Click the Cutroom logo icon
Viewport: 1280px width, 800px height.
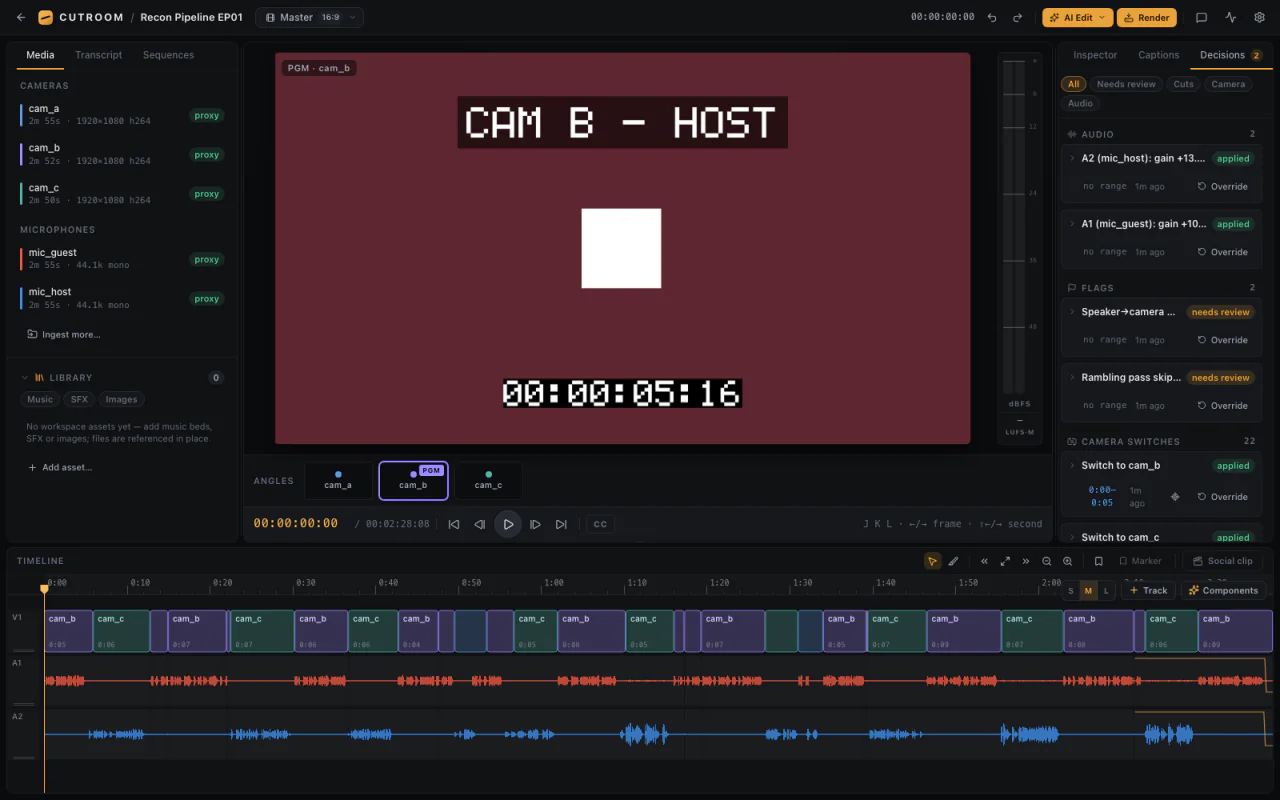click(45, 17)
